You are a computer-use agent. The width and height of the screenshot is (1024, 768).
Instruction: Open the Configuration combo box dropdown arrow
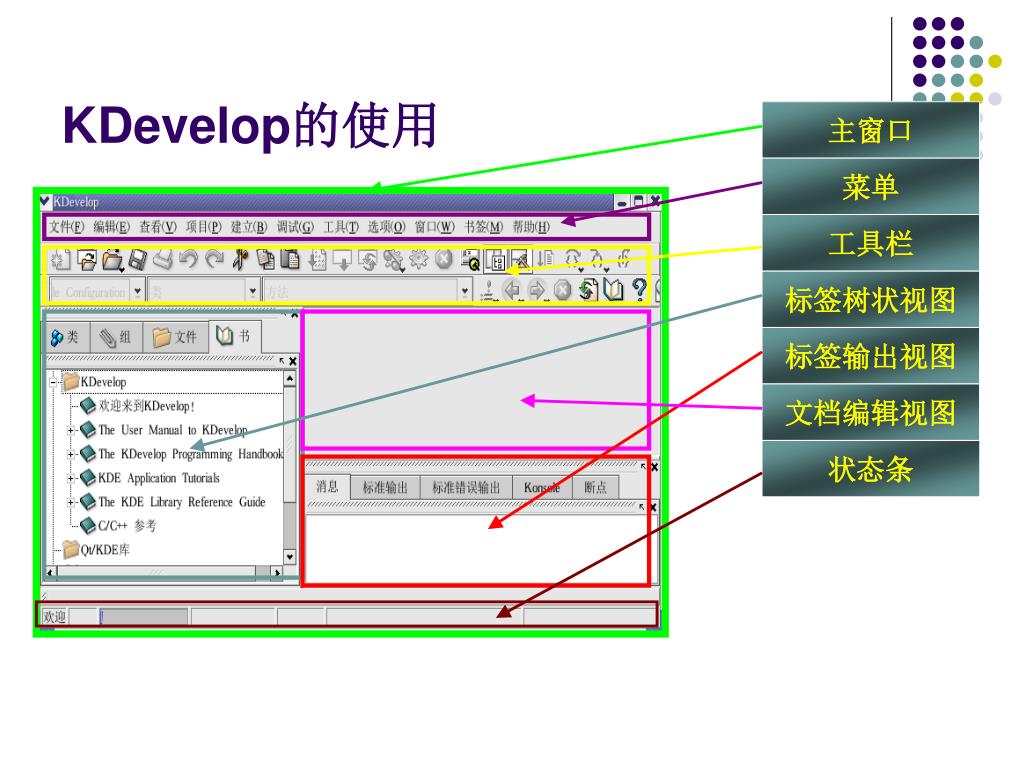[138, 291]
